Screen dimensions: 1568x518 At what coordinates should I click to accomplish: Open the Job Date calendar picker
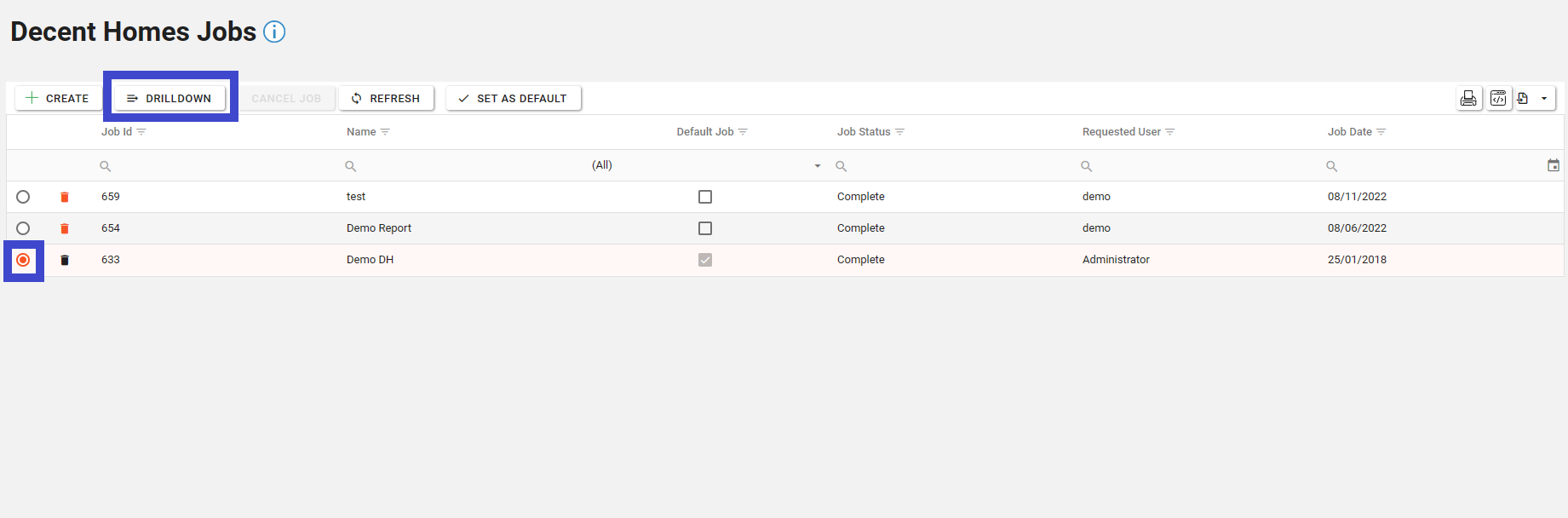click(x=1553, y=165)
